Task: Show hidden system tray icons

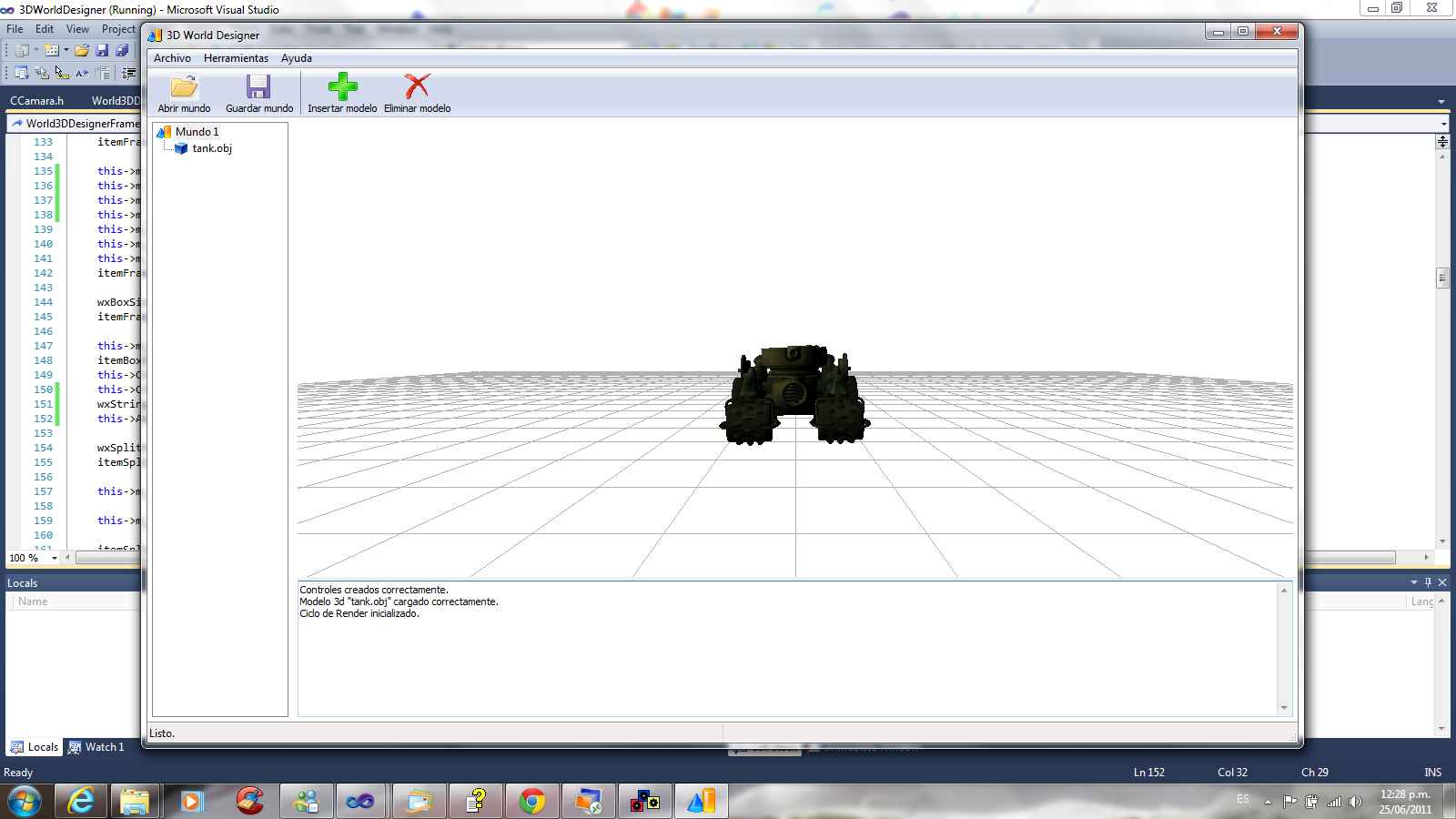Action: click(1268, 802)
